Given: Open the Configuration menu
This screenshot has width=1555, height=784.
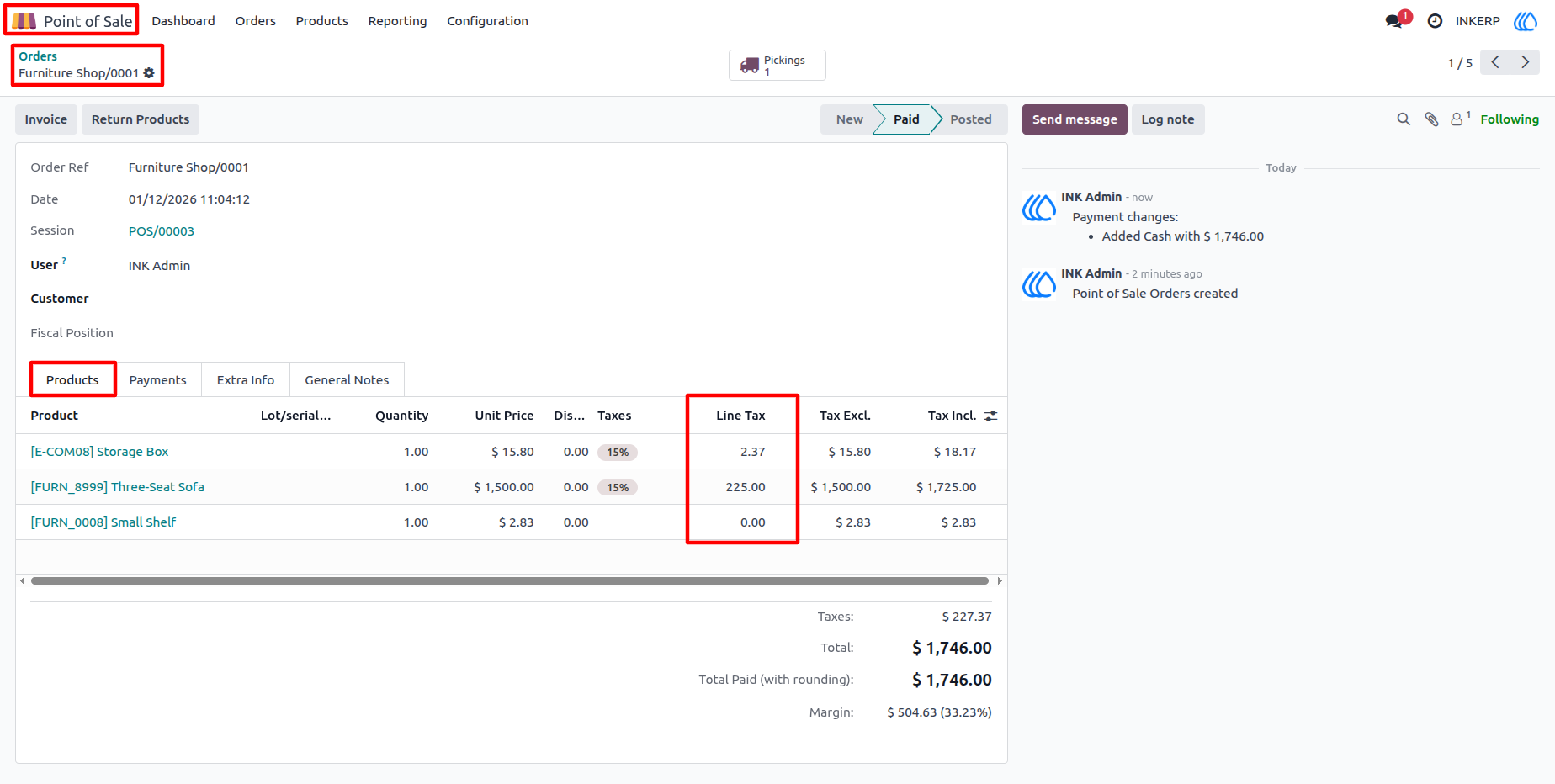Looking at the screenshot, I should click(x=487, y=21).
